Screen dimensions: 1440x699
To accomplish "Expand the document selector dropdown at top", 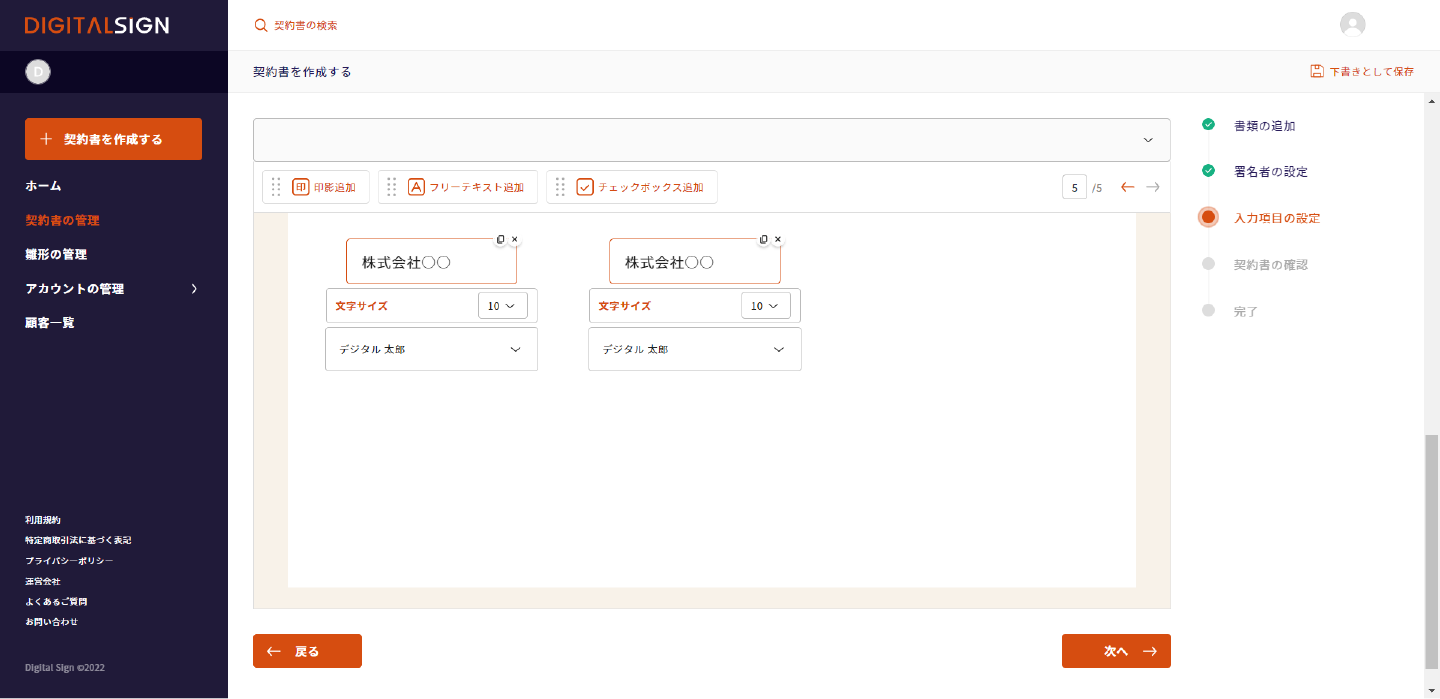I will coord(711,139).
